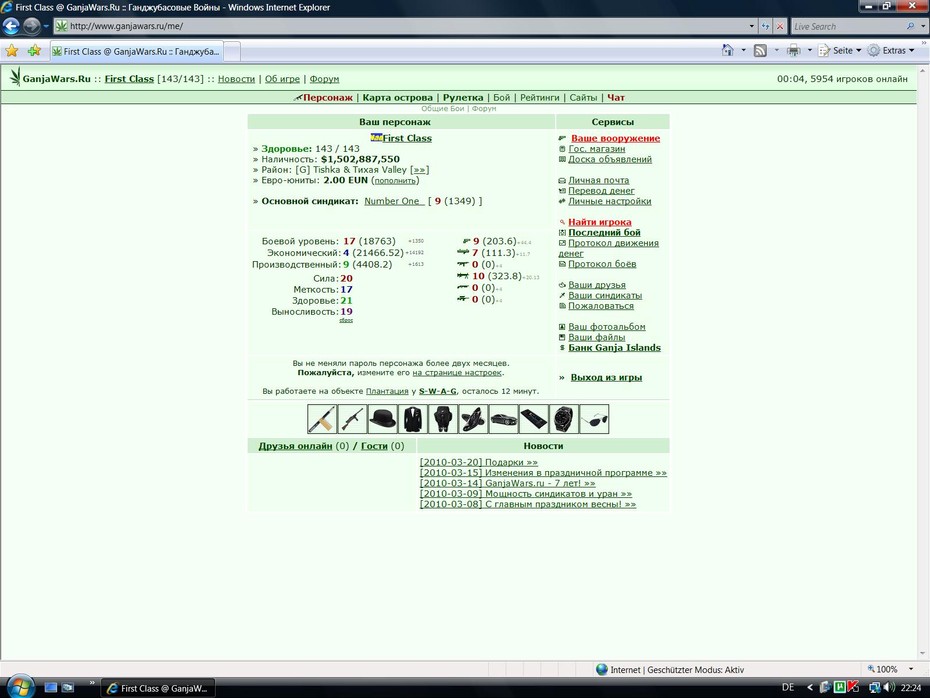Viewport: 930px width, 698px height.
Task: Open the Ваш фотоальбом link
Action: point(607,327)
